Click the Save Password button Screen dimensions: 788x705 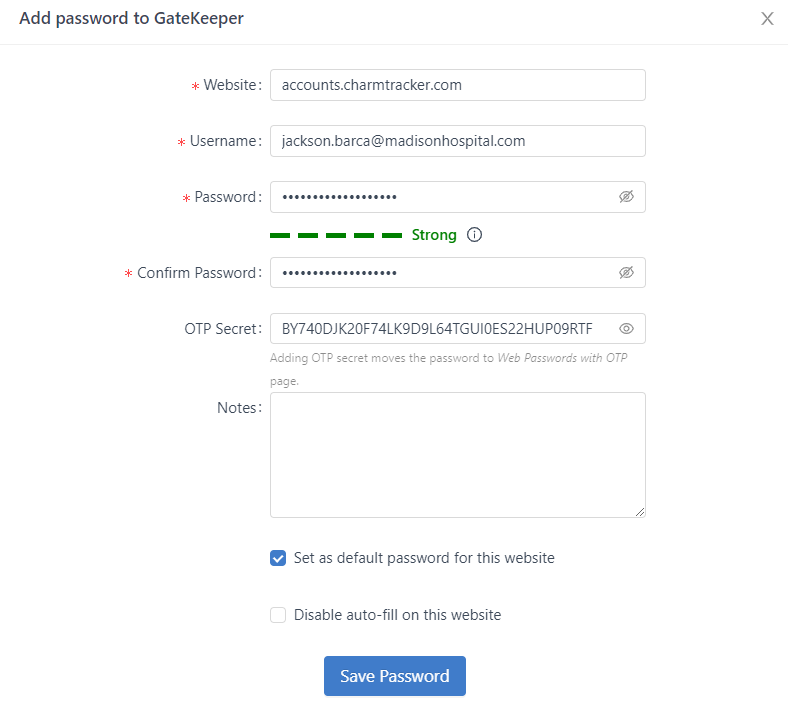(394, 676)
